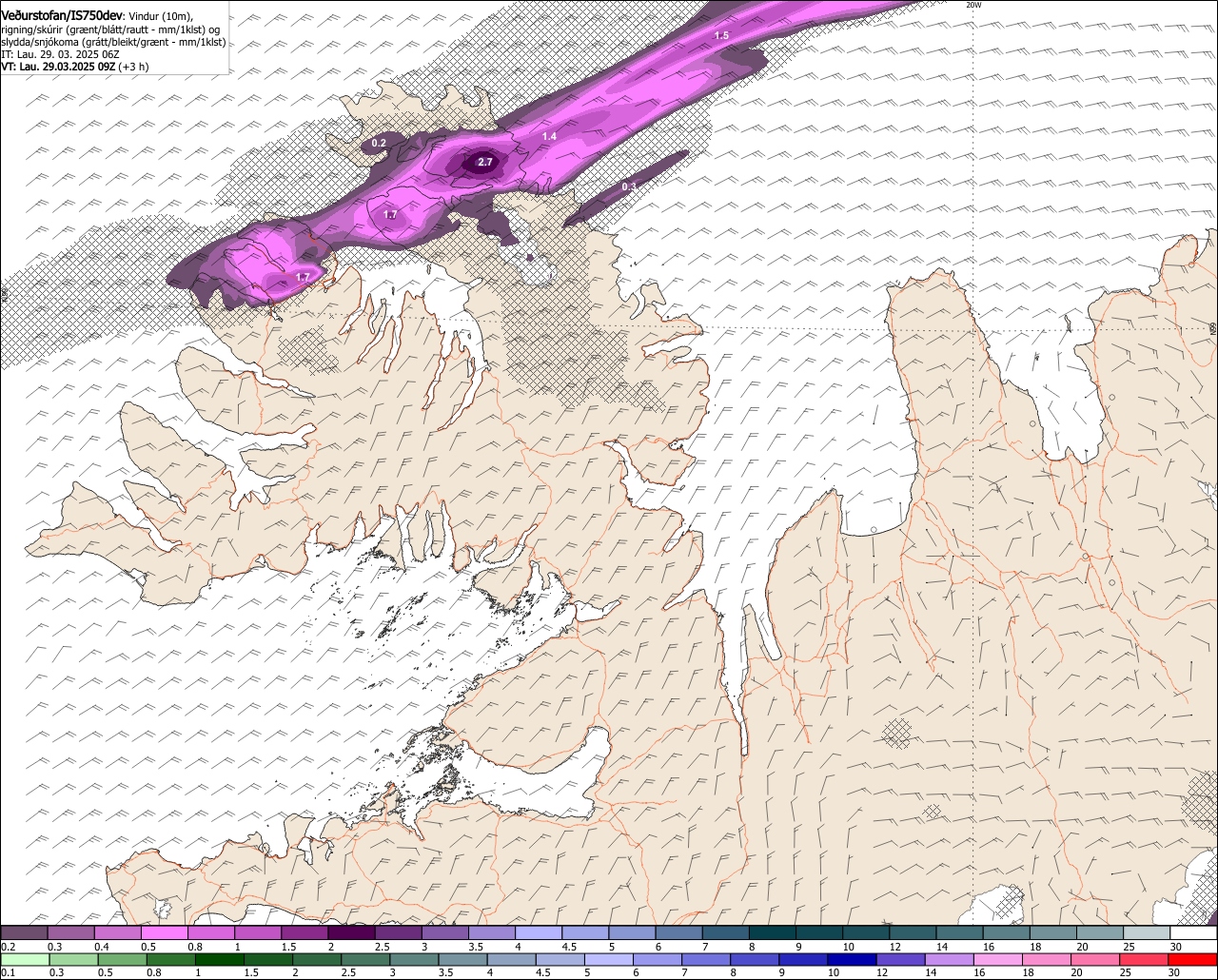Image resolution: width=1218 pixels, height=980 pixels.
Task: Click the 2.7 precipitation peak label
Action: point(485,163)
